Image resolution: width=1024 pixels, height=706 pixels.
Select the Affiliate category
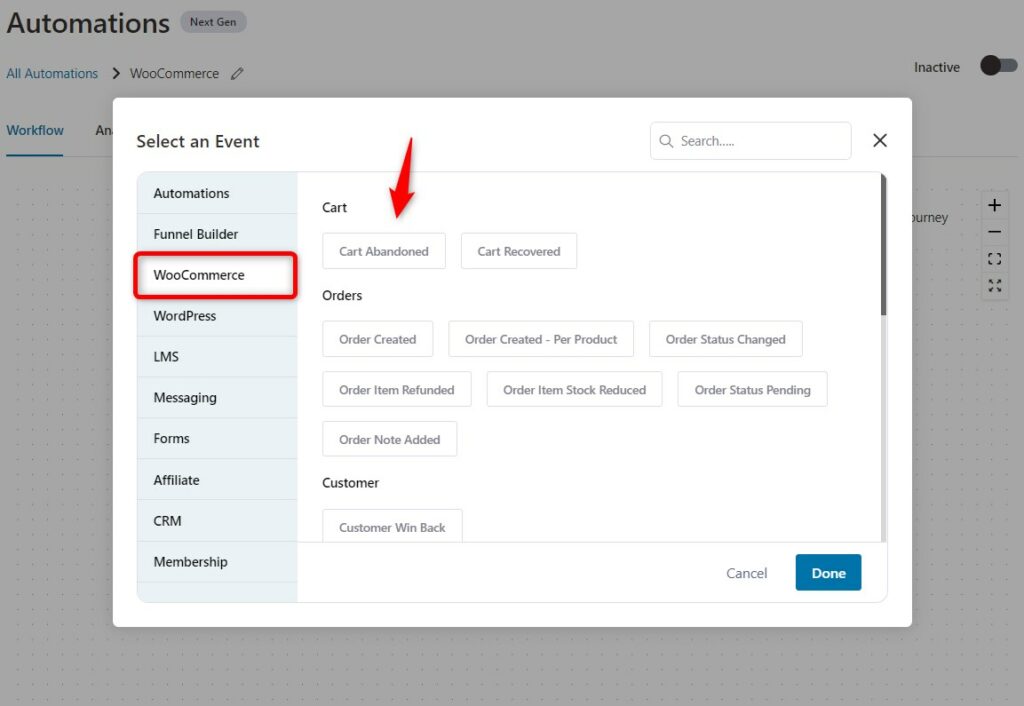coord(217,479)
